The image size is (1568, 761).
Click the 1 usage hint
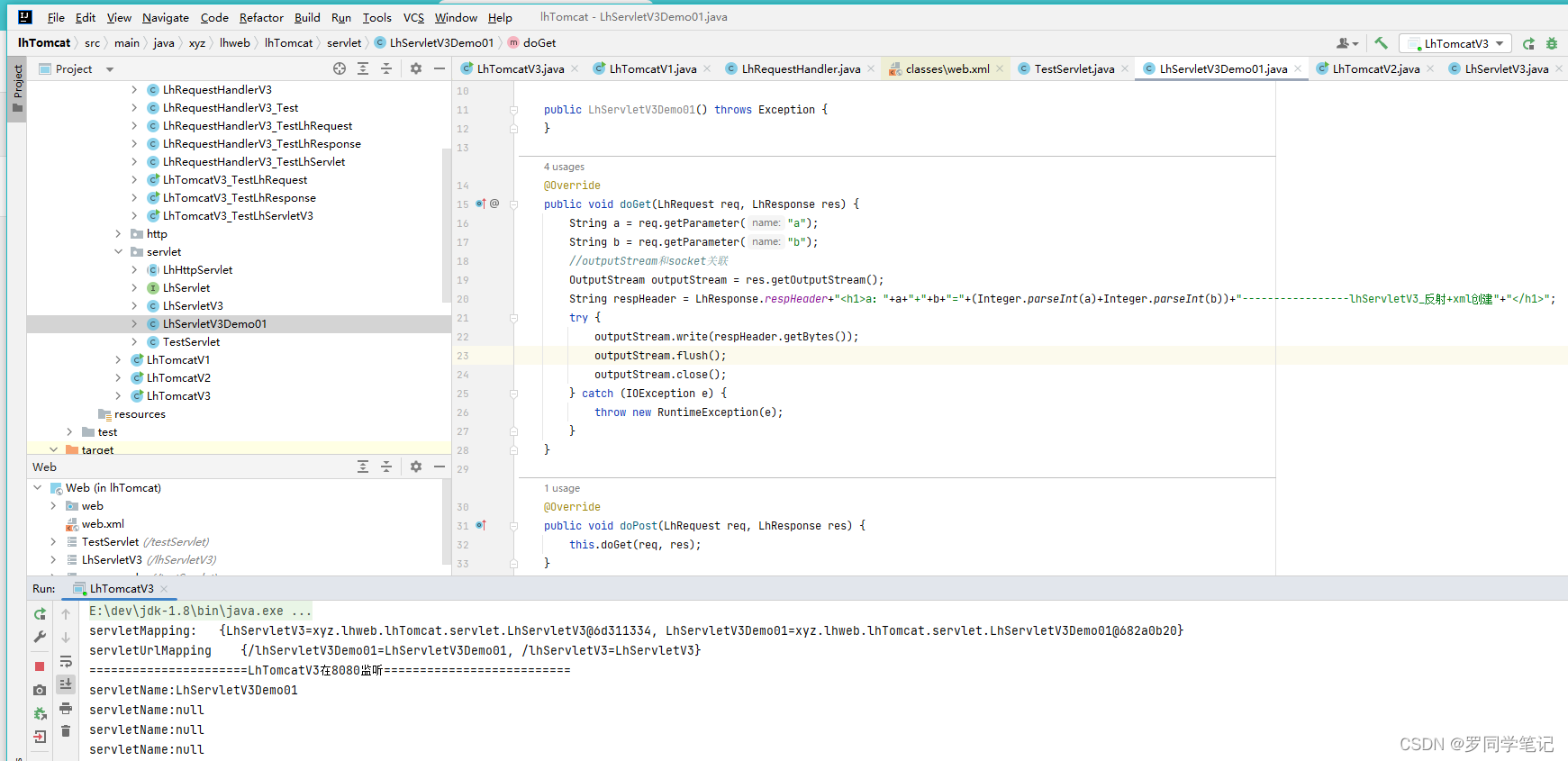562,488
